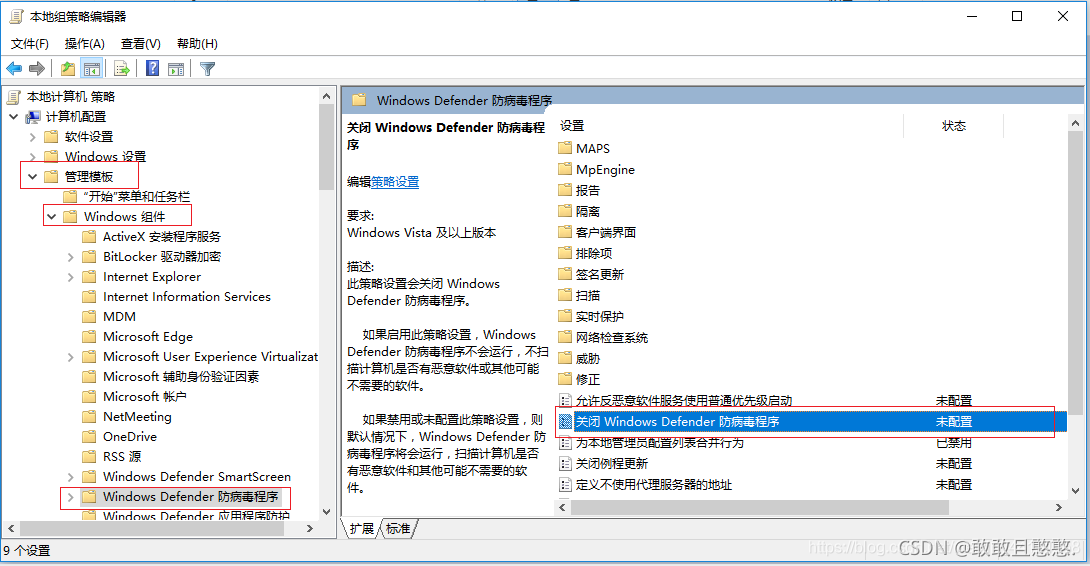Click the 修正 folder icon

(x=565, y=379)
